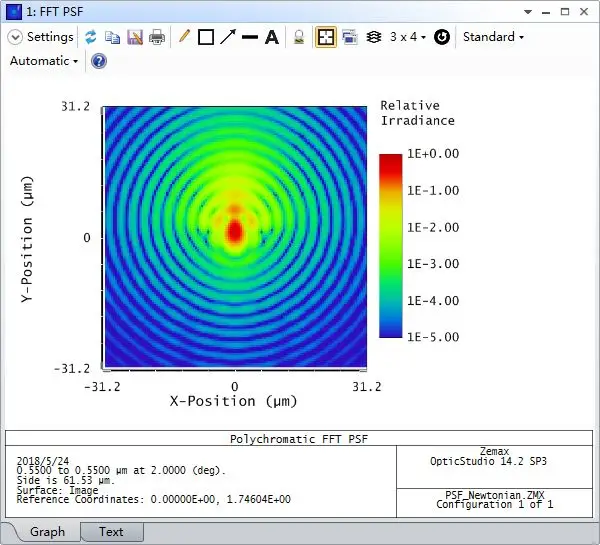Screen dimensions: 600x545
Task: Click the FFT PSF window icon
Action: [14, 11]
